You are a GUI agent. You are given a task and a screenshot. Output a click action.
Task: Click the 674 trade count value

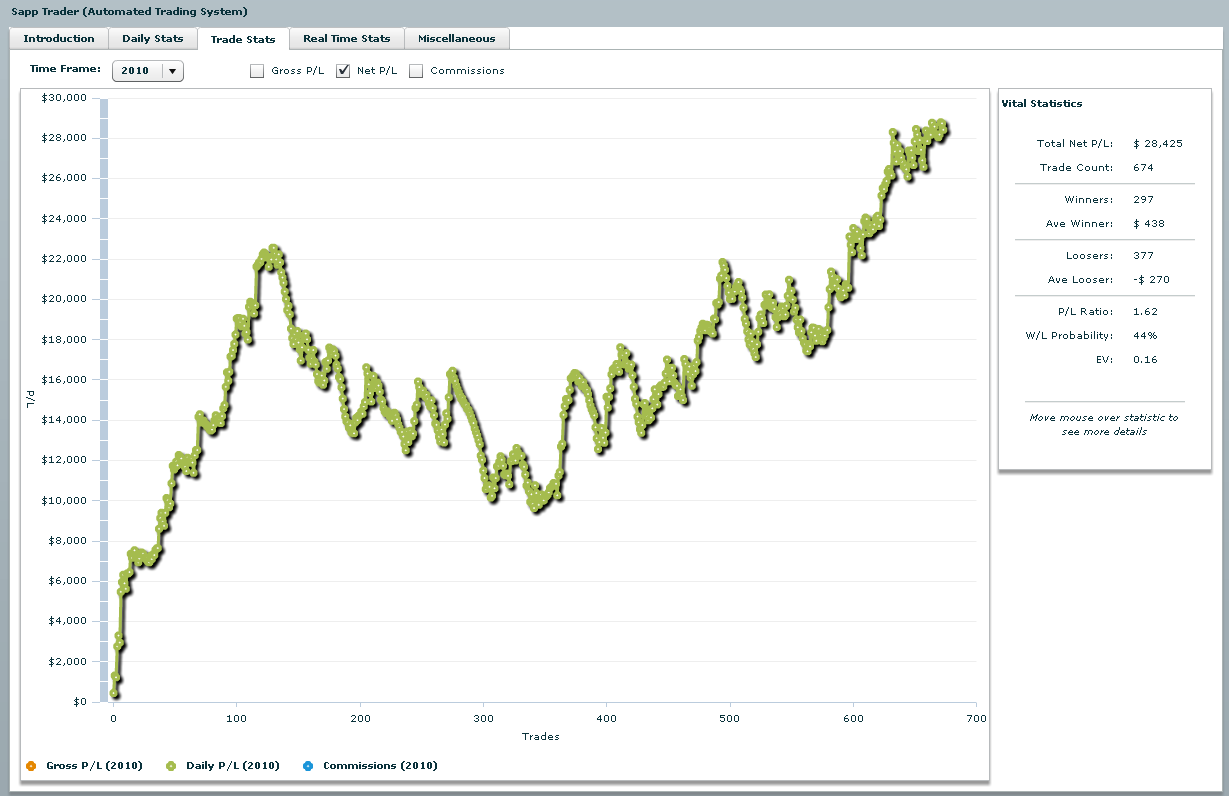[1143, 168]
